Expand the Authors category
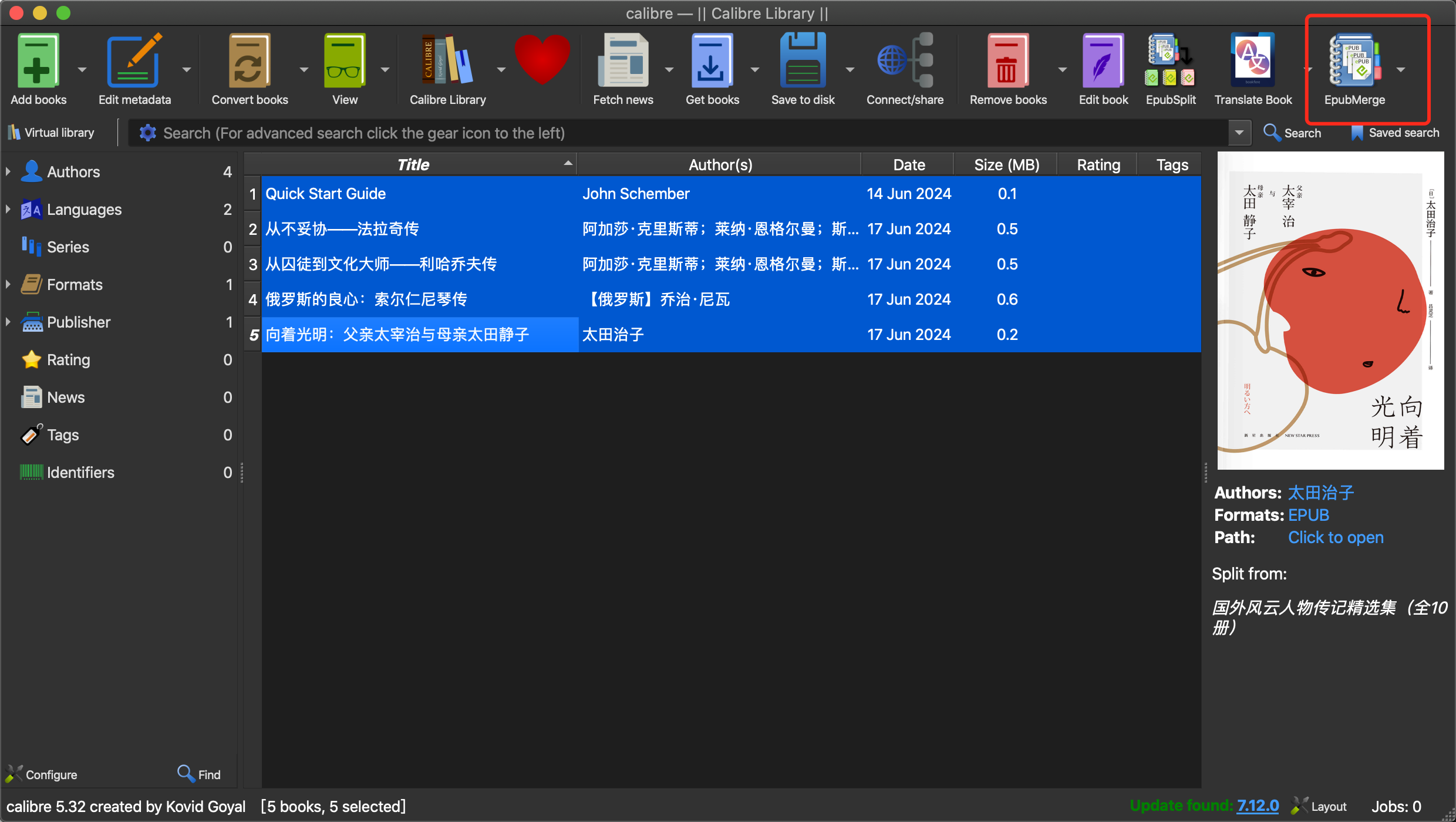The width and height of the screenshot is (1456, 822). tap(8, 171)
